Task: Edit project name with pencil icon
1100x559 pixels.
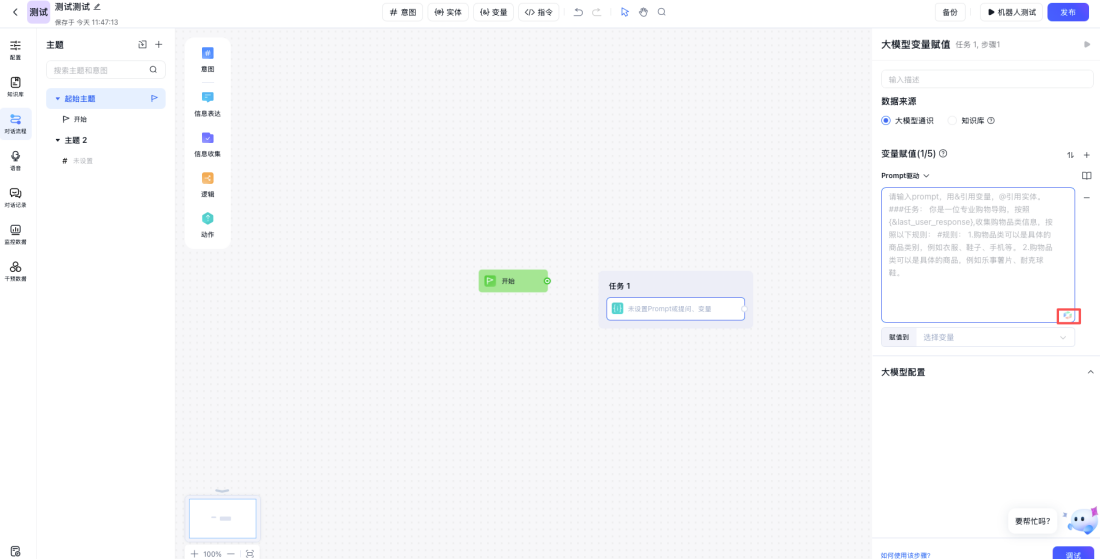Action: (x=98, y=6)
